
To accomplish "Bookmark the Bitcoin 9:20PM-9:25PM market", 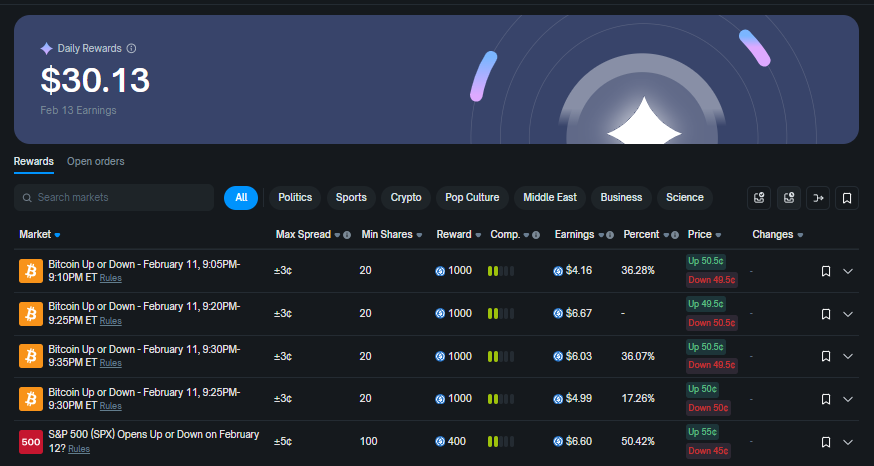I will pos(826,314).
